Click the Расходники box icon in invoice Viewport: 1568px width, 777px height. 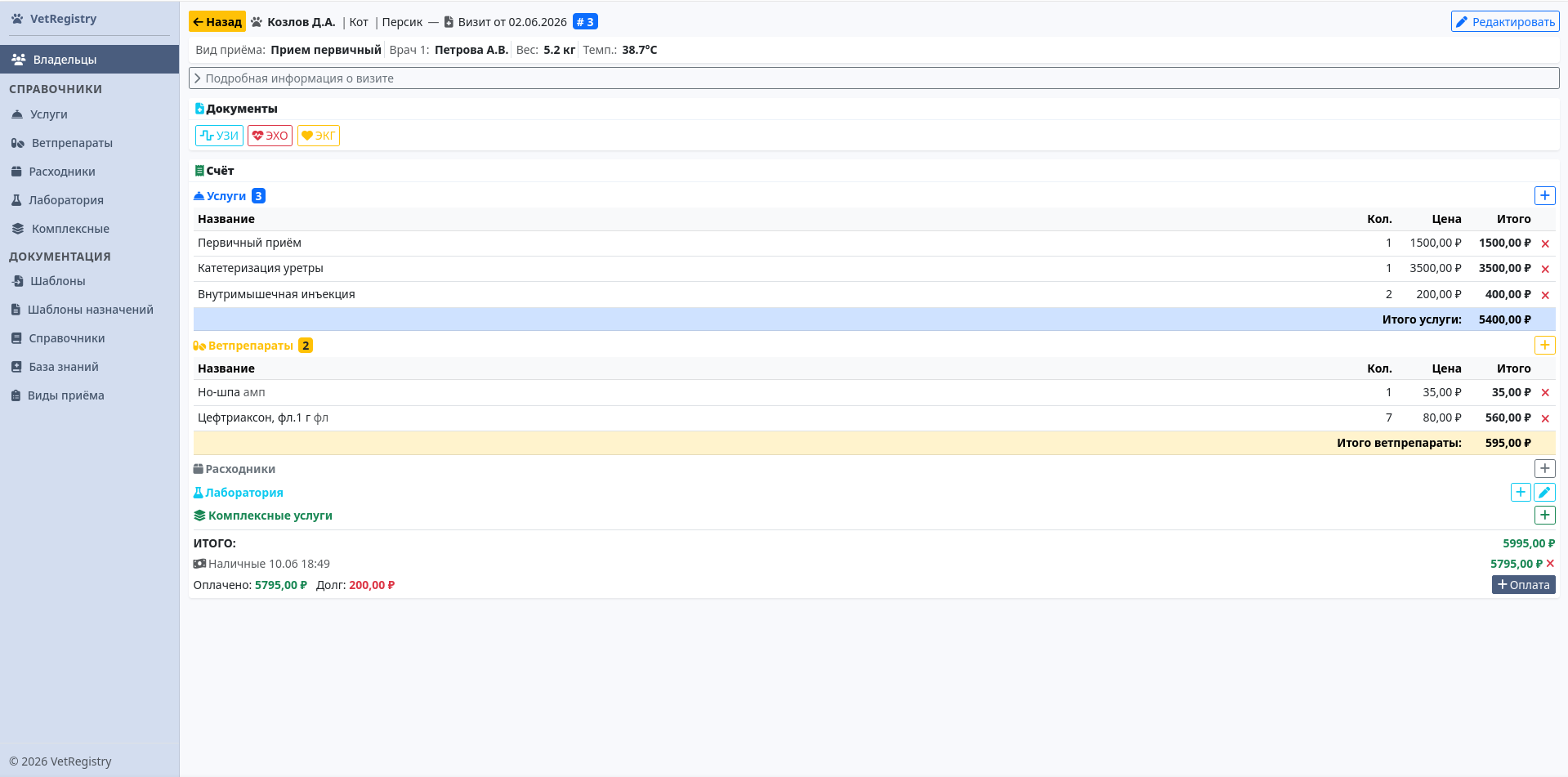(x=198, y=469)
